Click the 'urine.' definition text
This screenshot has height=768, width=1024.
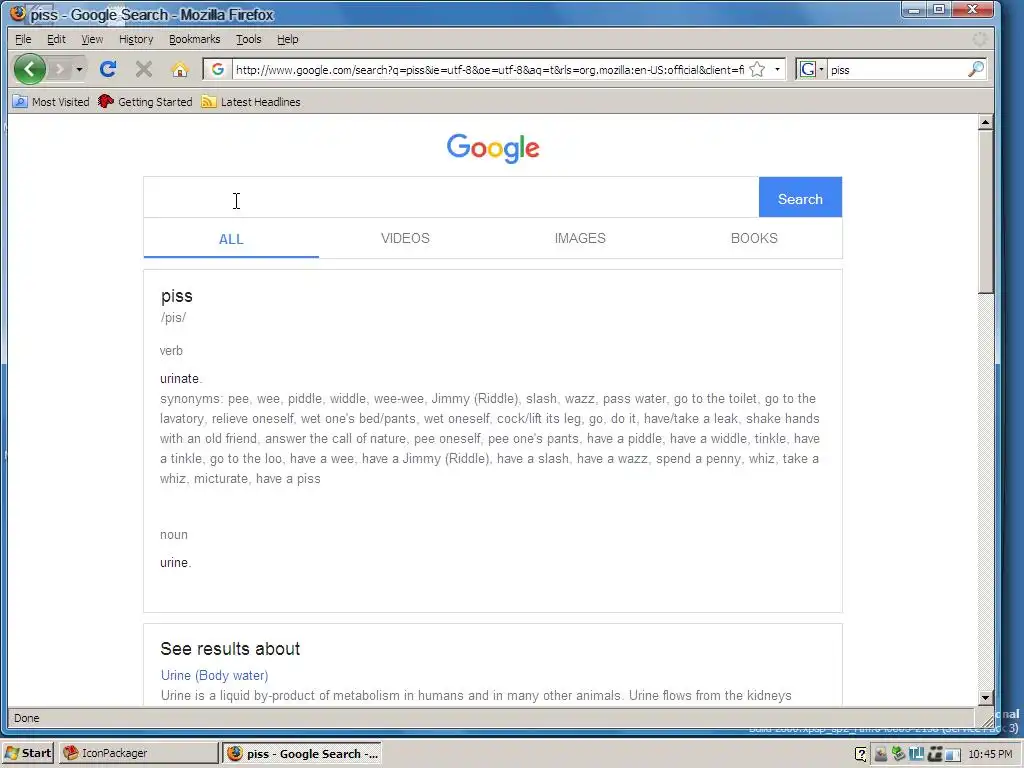[176, 563]
